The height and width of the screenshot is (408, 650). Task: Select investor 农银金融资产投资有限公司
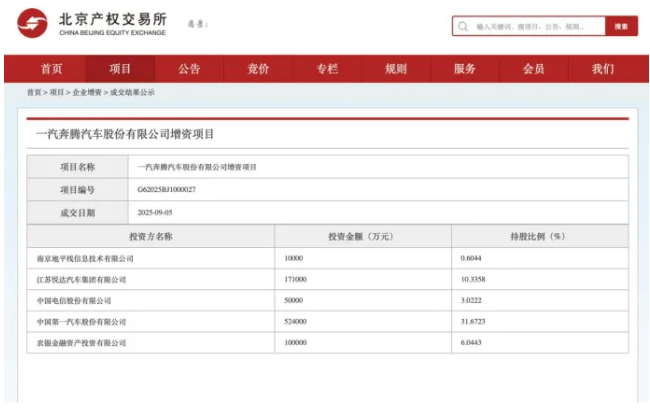(81, 343)
